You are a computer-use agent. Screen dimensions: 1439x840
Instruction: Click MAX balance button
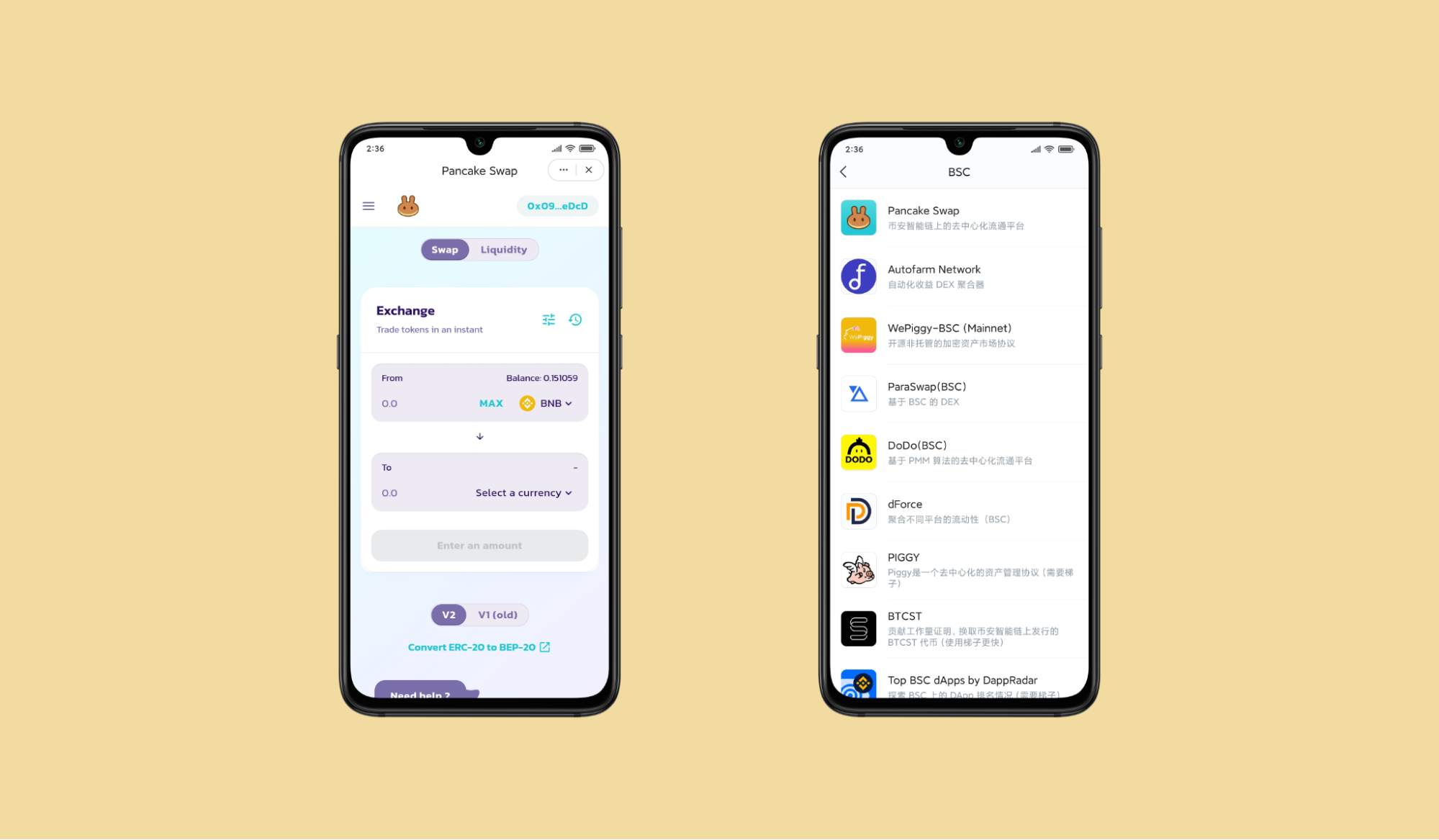point(491,403)
